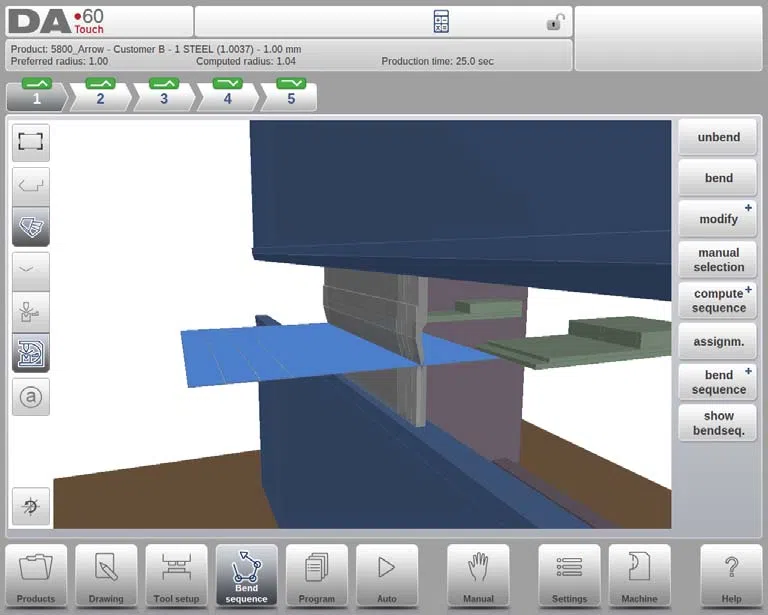The height and width of the screenshot is (615, 768).
Task: Select bend step 5 tab
Action: (x=290, y=98)
